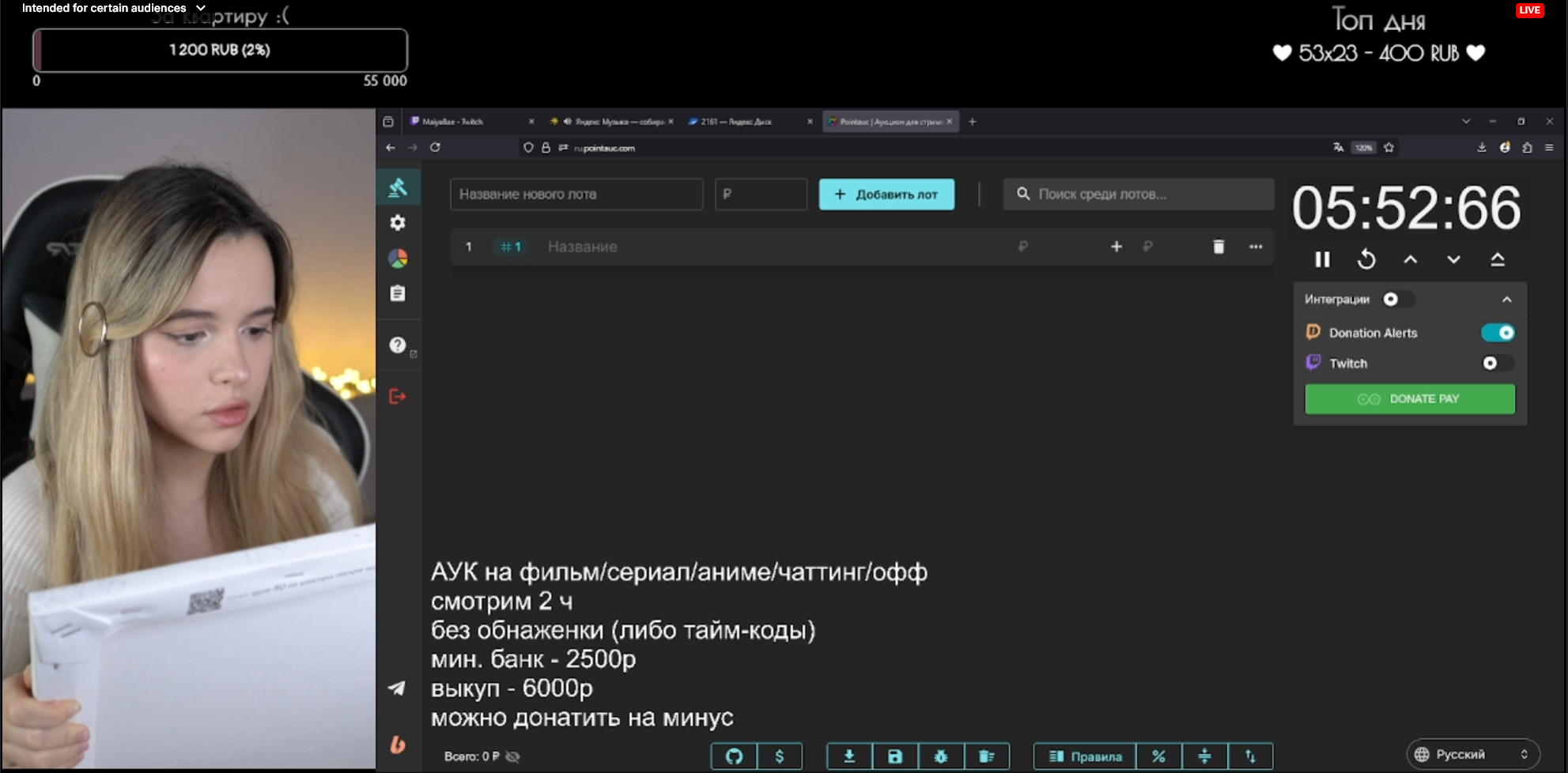Click the bug report button

point(941,756)
